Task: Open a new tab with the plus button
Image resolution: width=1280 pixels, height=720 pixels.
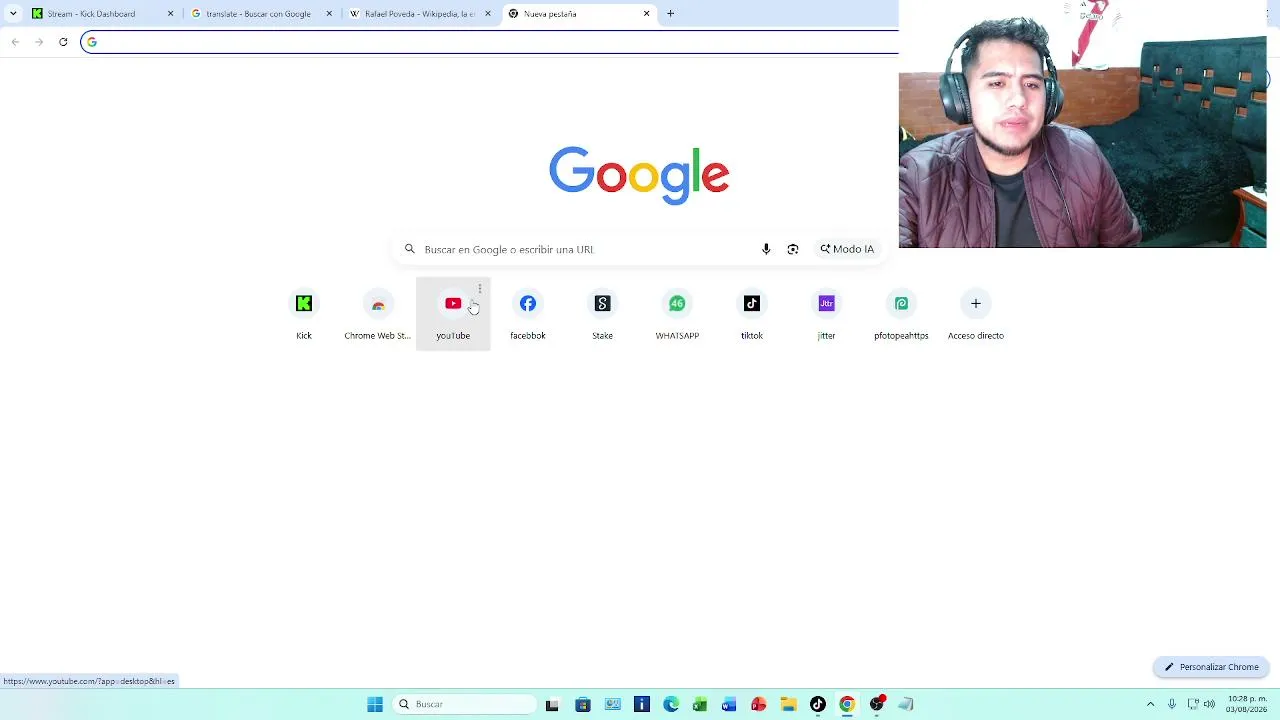Action: click(x=671, y=14)
